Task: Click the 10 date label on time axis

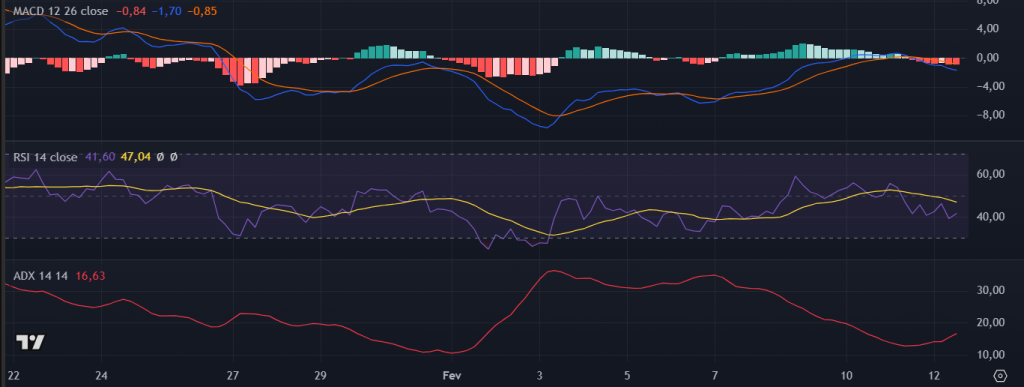Action: 846,376
